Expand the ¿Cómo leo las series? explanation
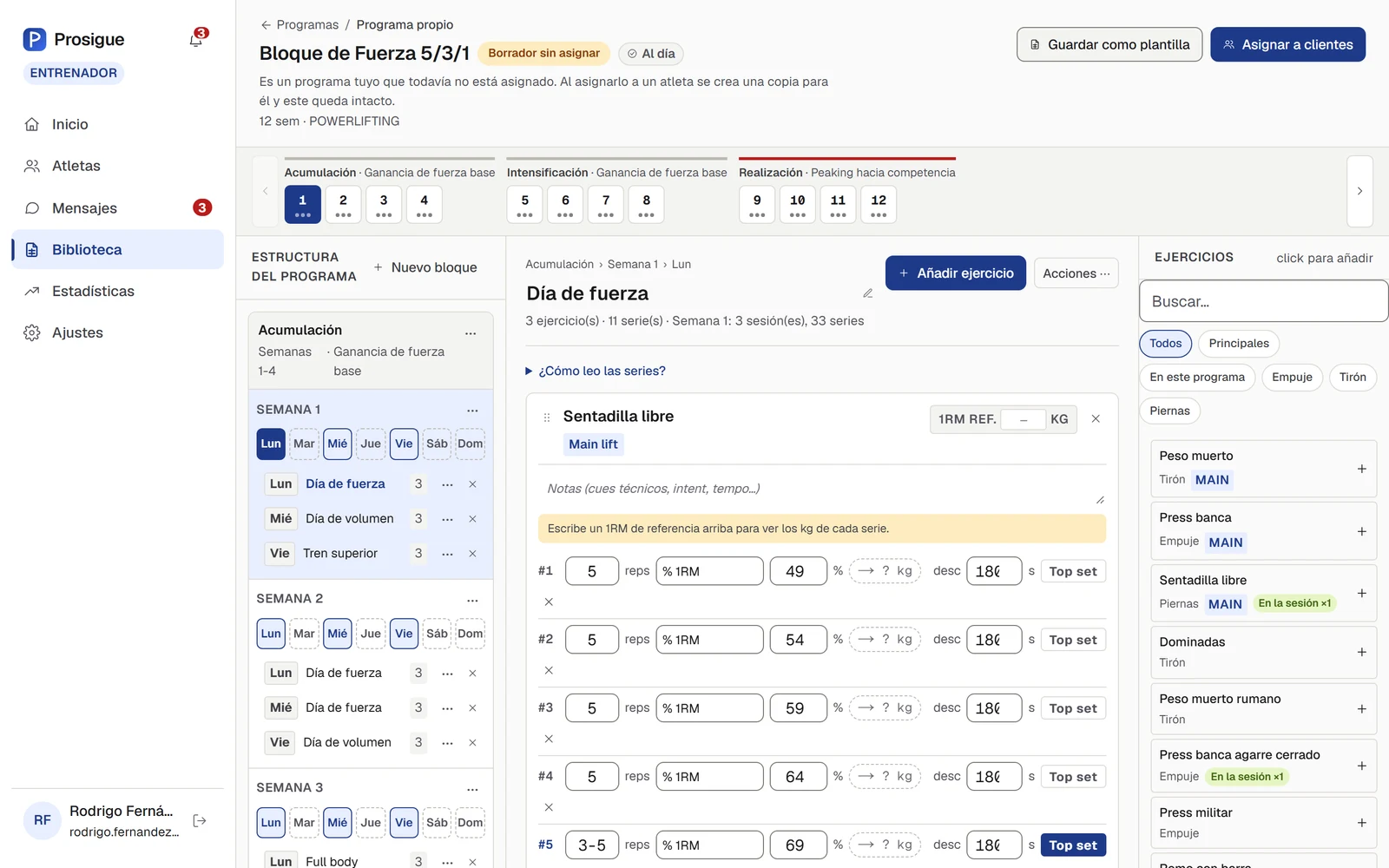 click(x=596, y=371)
